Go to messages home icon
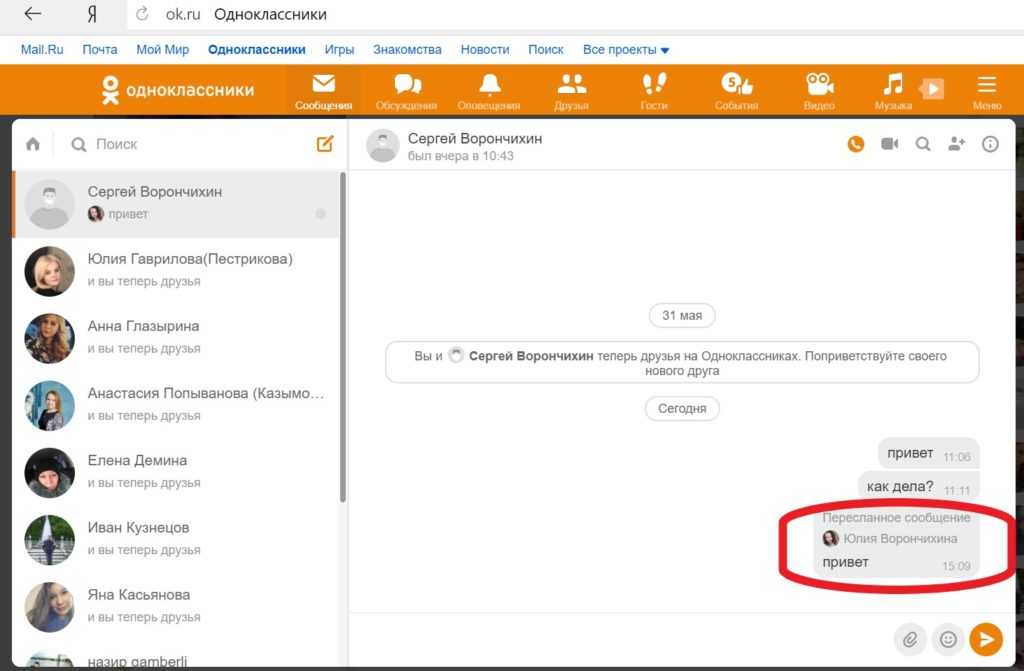This screenshot has width=1024, height=671. click(x=33, y=144)
